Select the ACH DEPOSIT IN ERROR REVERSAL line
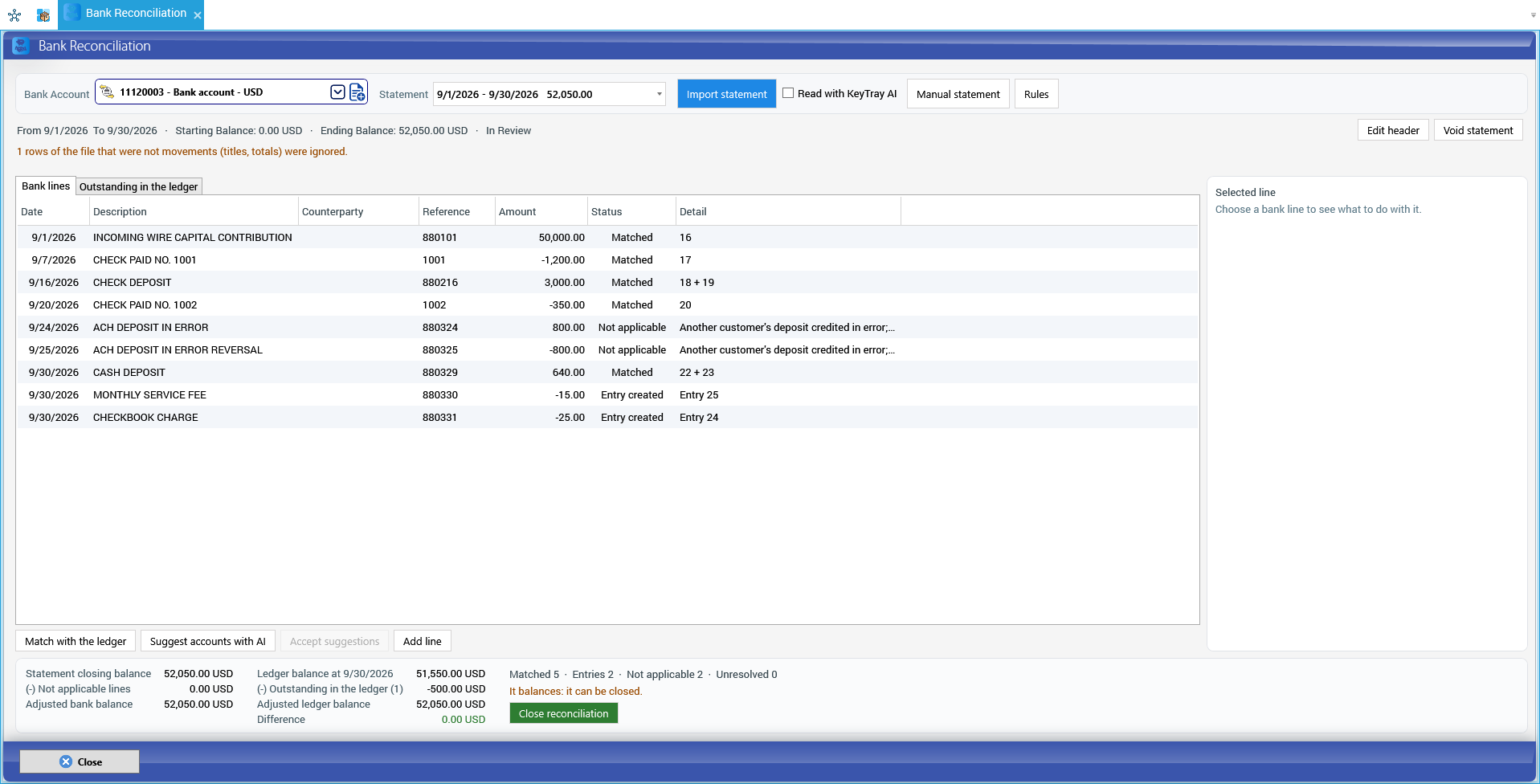 [x=607, y=349]
